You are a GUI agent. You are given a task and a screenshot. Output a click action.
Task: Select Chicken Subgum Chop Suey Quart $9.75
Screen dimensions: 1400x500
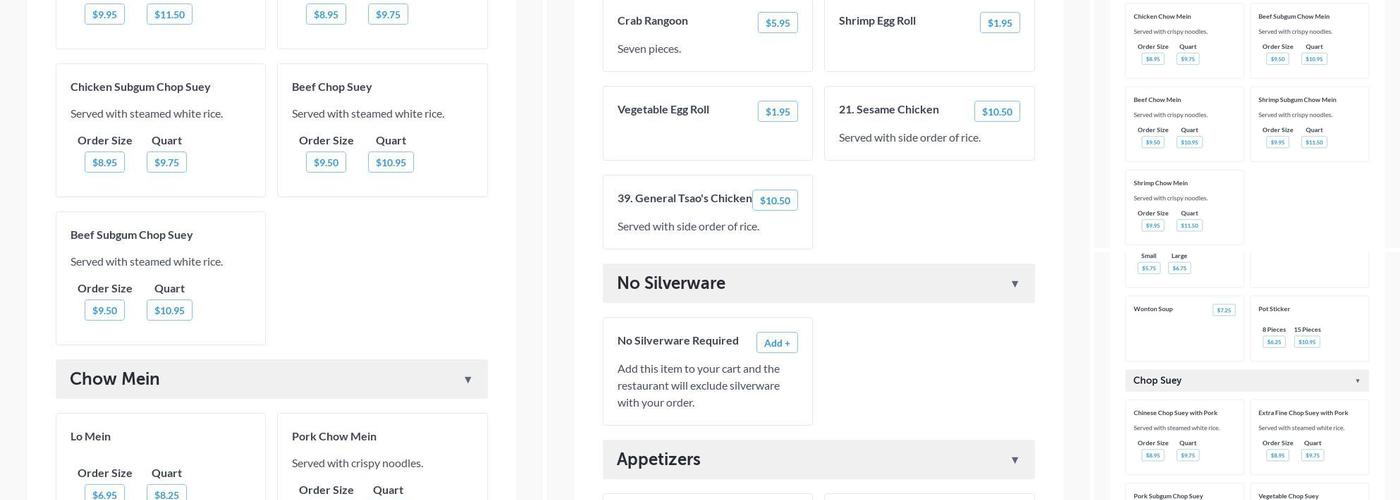[x=166, y=162]
